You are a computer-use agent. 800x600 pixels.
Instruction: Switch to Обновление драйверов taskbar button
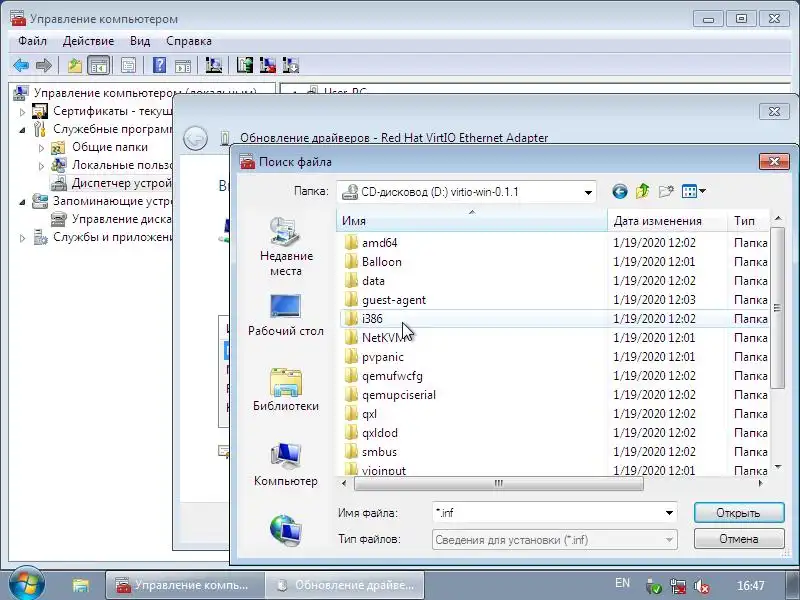345,585
